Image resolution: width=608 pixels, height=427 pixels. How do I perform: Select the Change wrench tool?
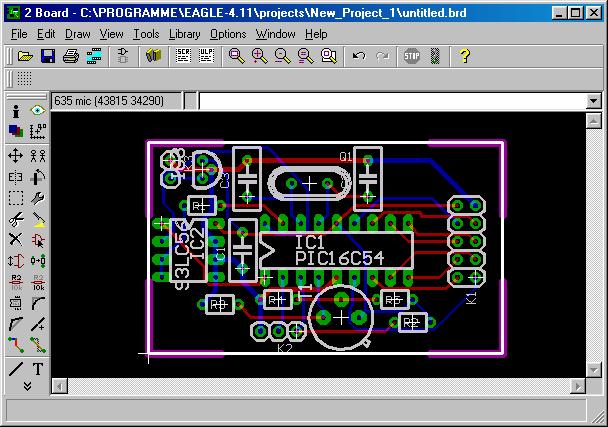tap(38, 198)
